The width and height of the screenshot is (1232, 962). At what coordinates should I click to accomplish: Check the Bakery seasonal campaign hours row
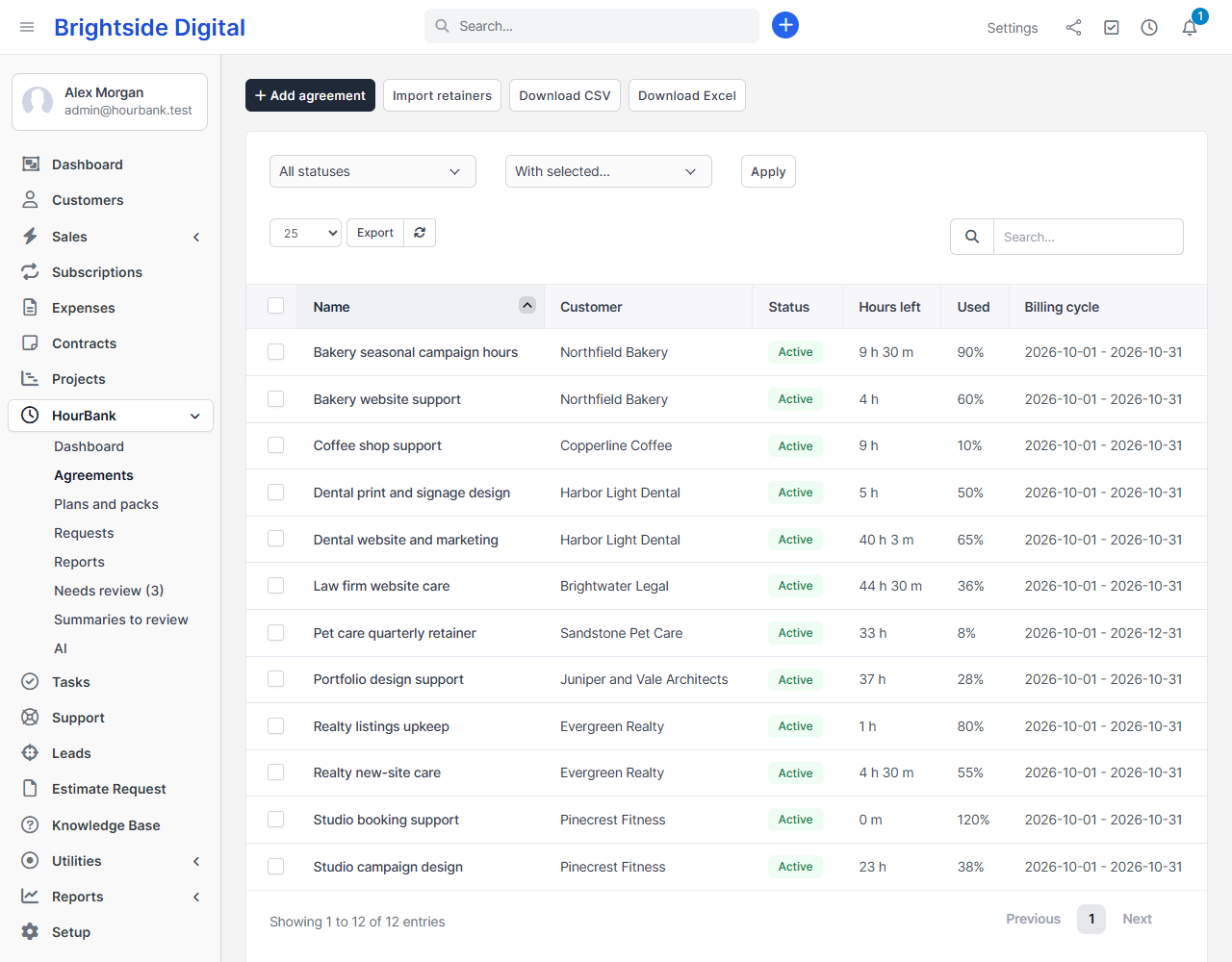point(276,352)
